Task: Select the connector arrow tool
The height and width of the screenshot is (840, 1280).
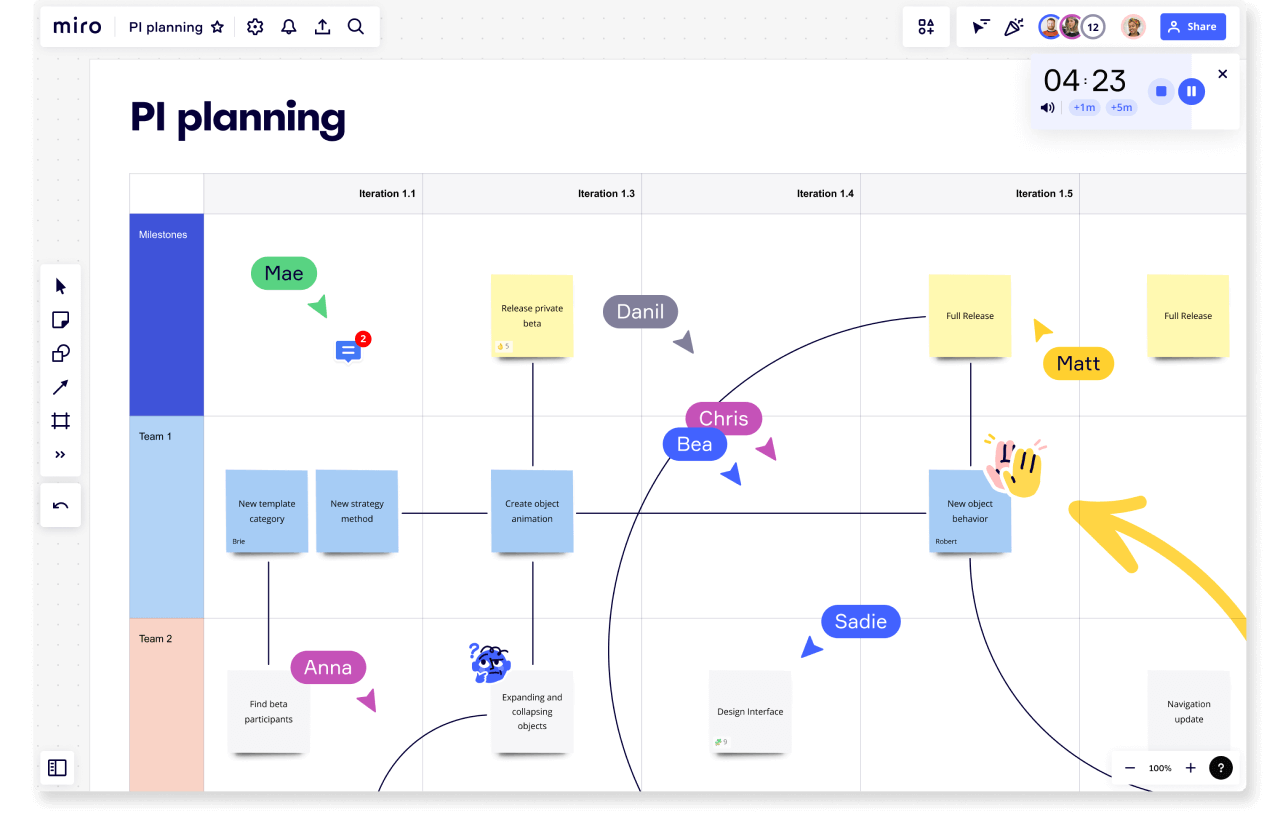Action: tap(60, 387)
